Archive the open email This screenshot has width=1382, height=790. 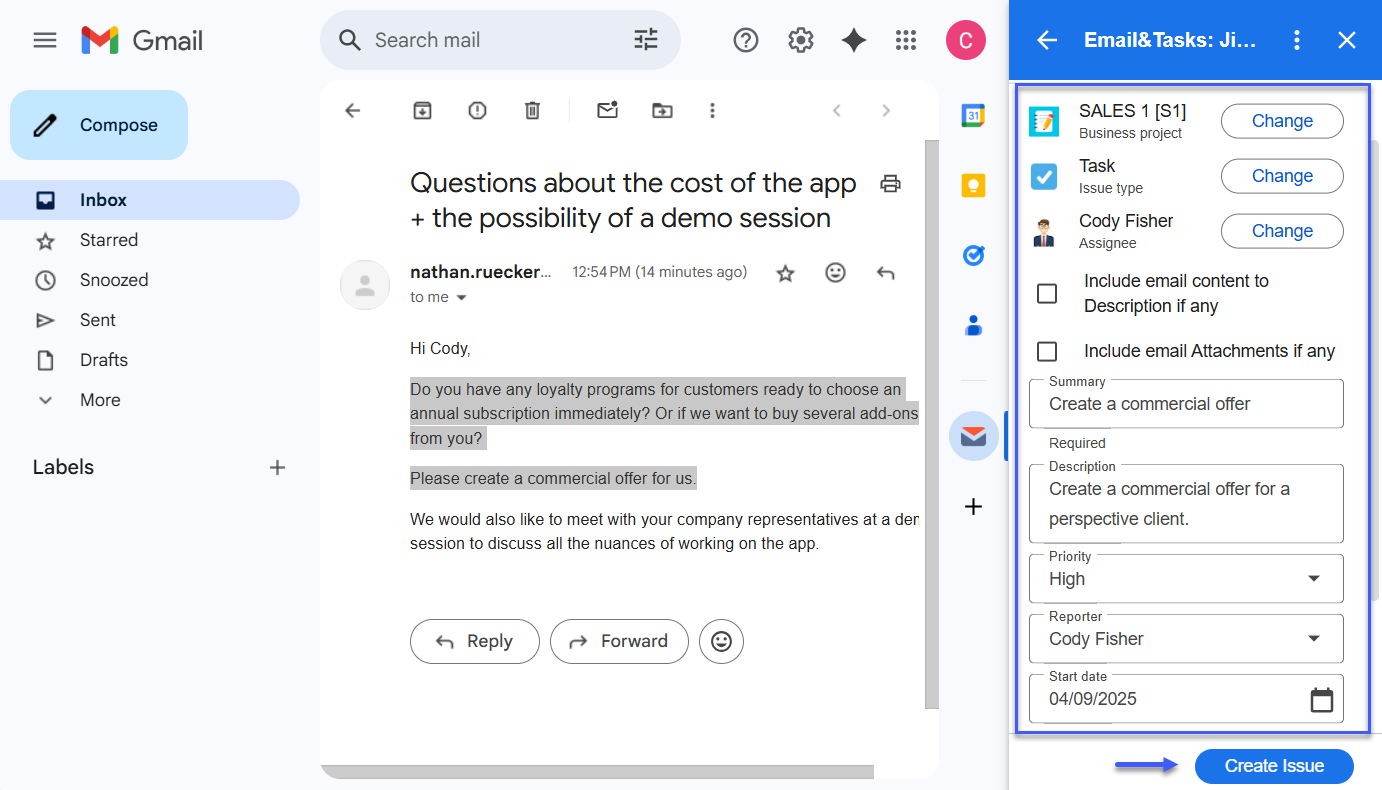tap(422, 111)
